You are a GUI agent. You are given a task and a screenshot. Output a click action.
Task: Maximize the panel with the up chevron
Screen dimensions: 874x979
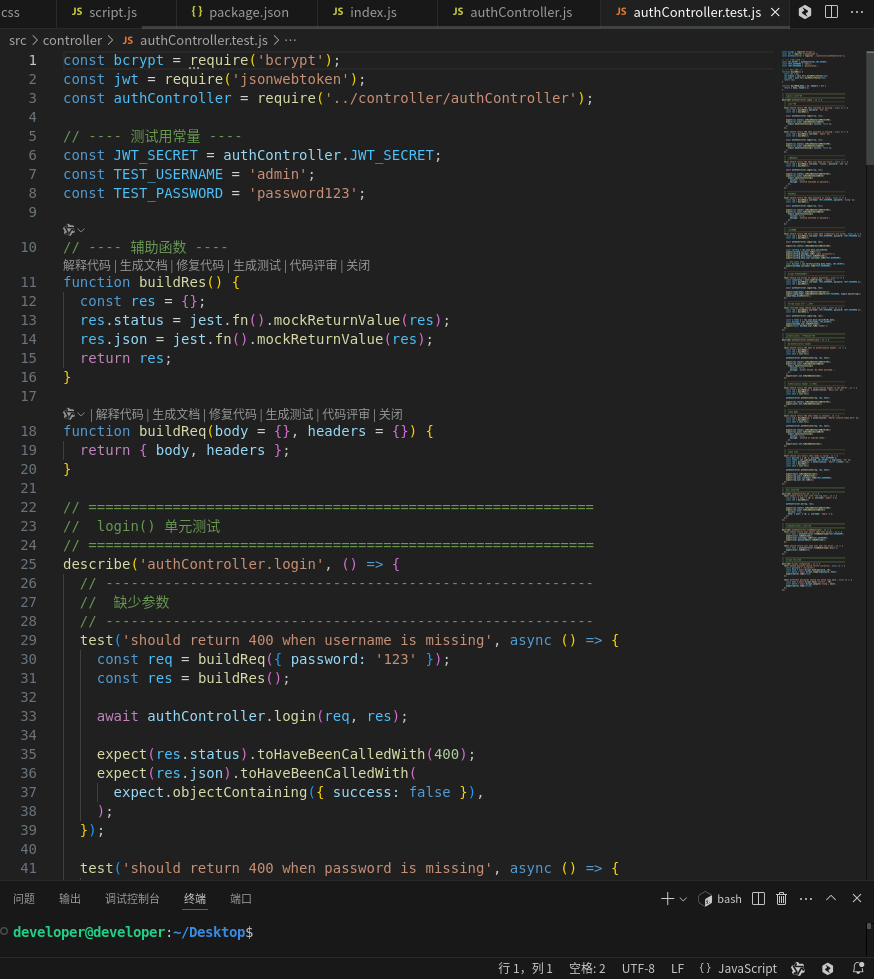pos(831,898)
